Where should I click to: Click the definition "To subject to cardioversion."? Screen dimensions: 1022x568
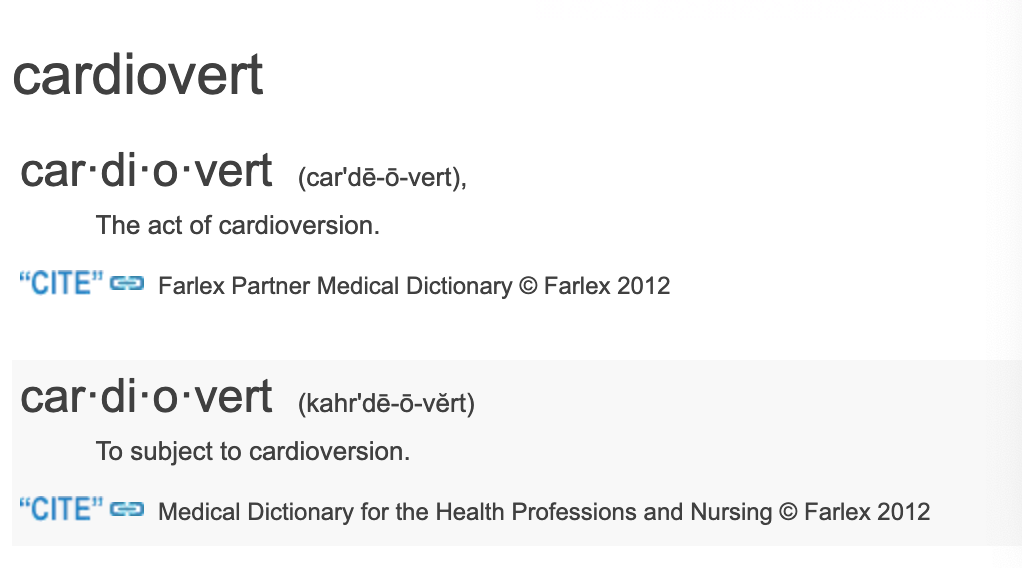253,451
